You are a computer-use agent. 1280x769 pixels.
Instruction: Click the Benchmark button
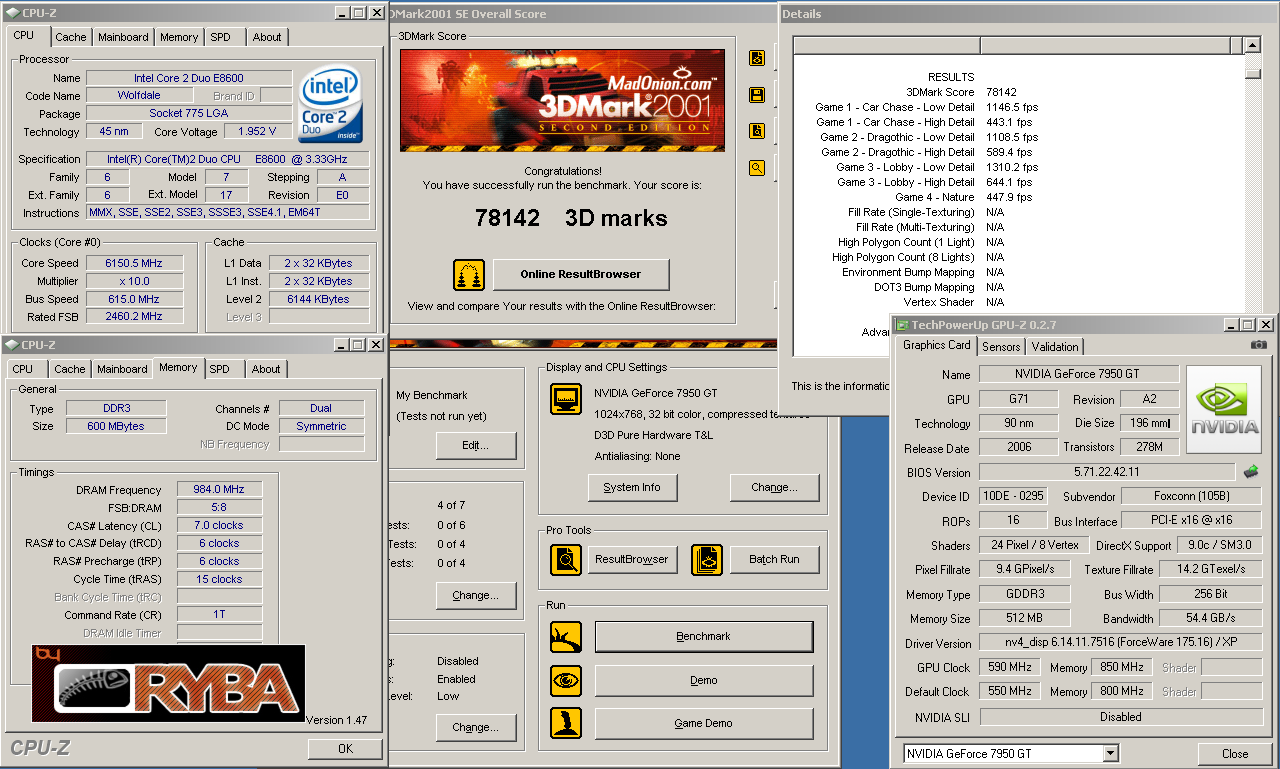point(703,636)
